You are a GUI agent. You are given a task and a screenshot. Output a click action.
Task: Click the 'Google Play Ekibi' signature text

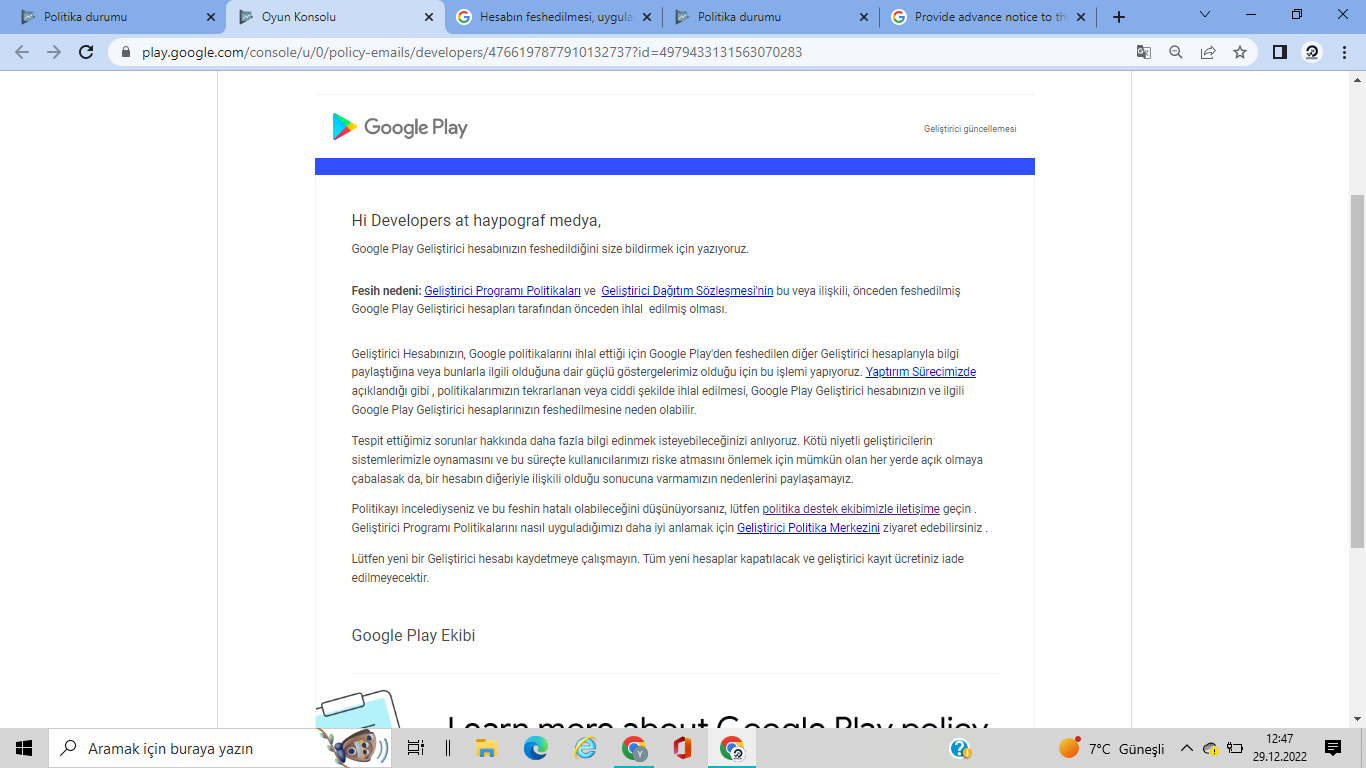[x=413, y=636]
